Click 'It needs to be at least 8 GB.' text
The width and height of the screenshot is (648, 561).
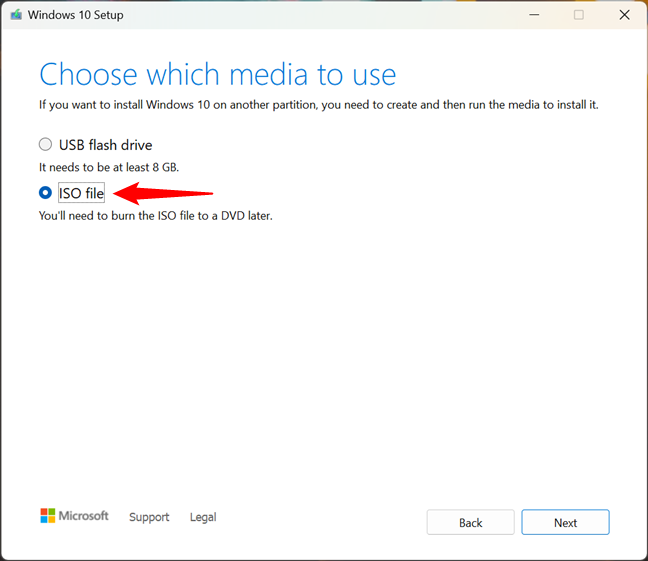click(x=109, y=167)
